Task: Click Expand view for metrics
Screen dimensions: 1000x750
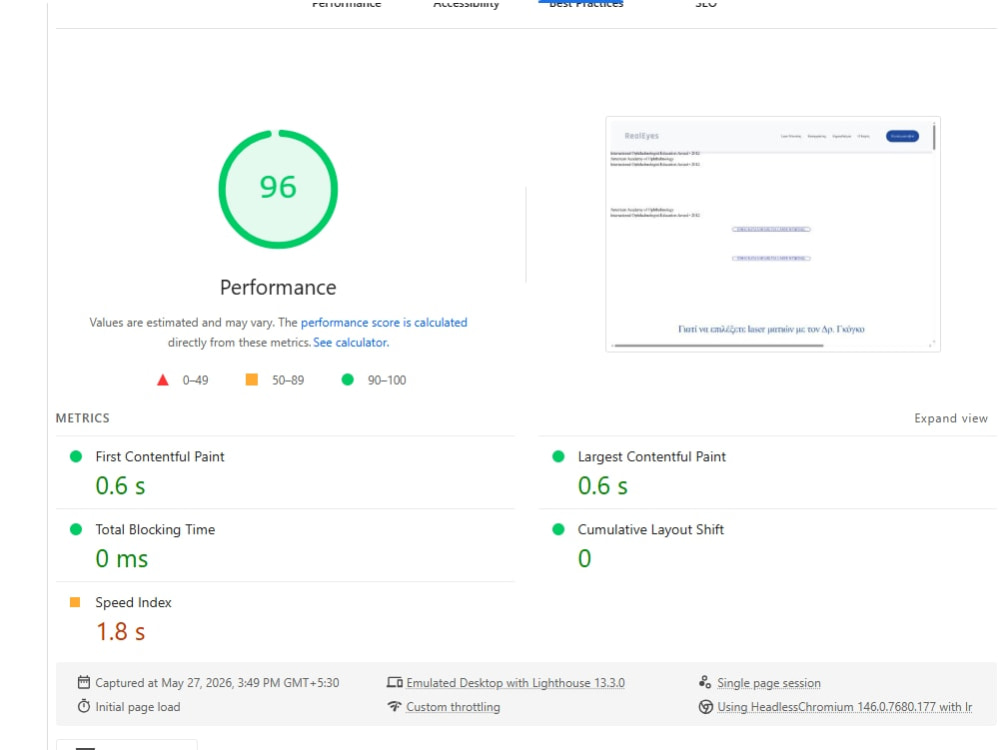Action: tap(951, 418)
